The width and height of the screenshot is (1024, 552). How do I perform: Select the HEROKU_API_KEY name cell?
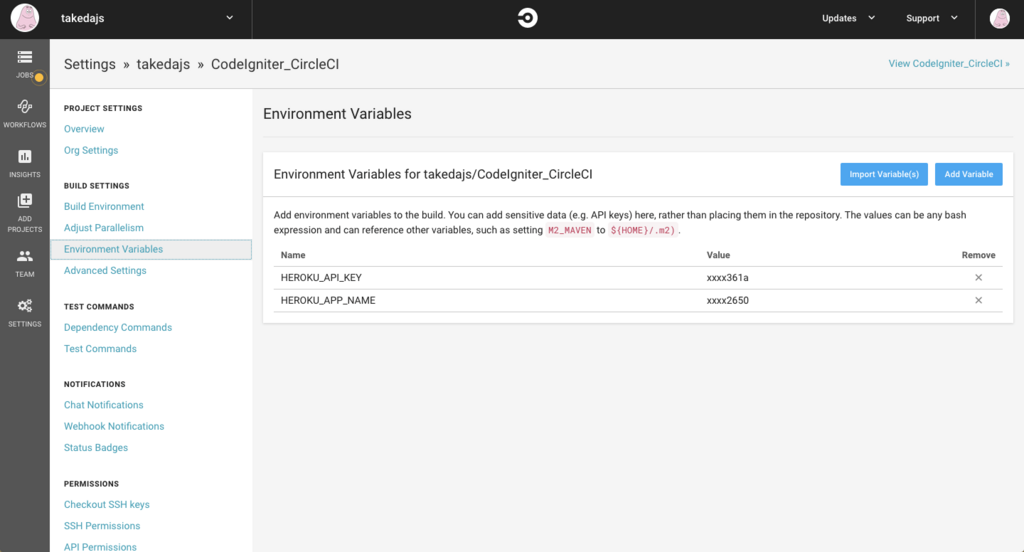coord(321,278)
